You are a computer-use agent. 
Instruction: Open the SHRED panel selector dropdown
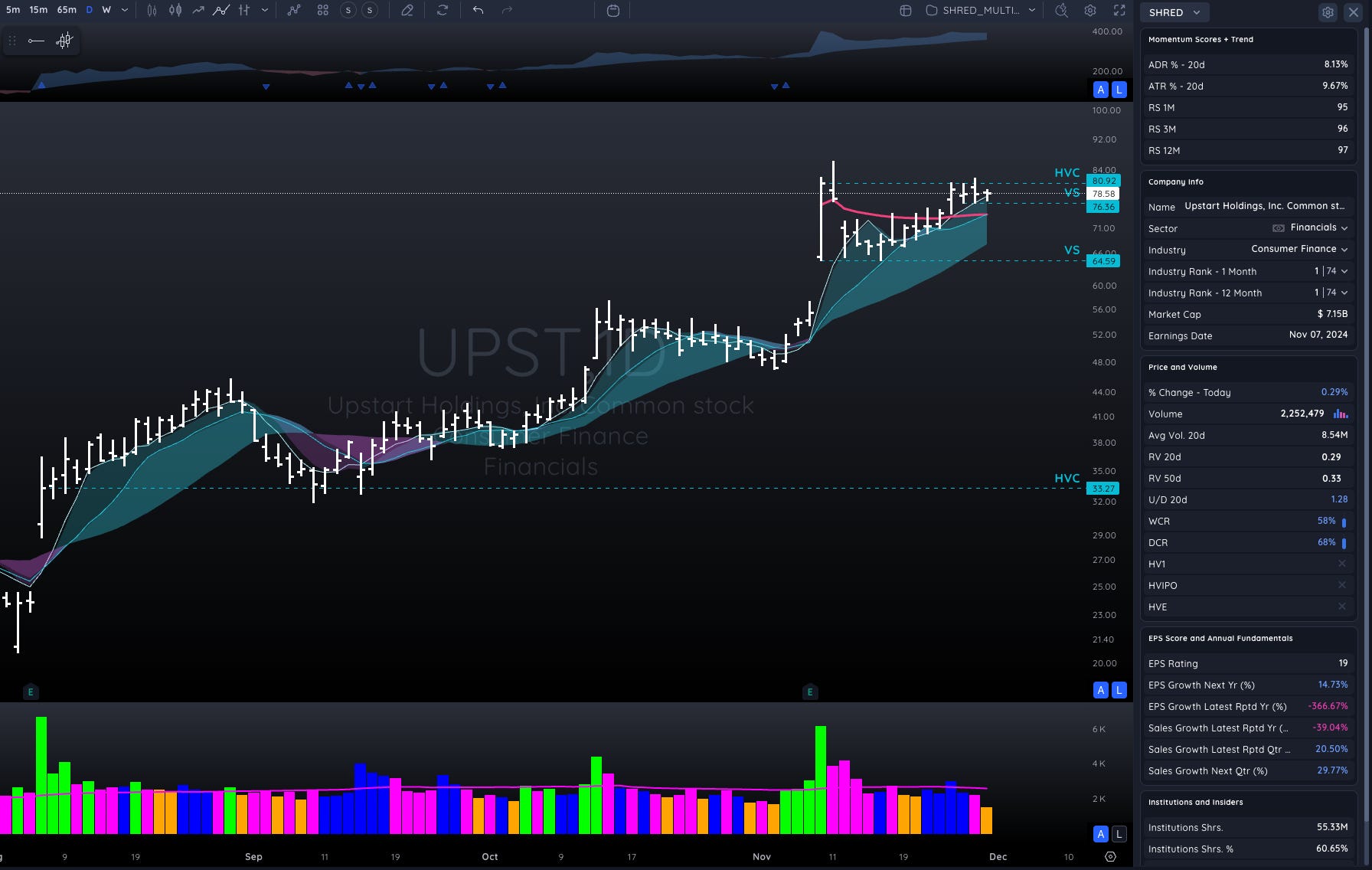point(1175,12)
